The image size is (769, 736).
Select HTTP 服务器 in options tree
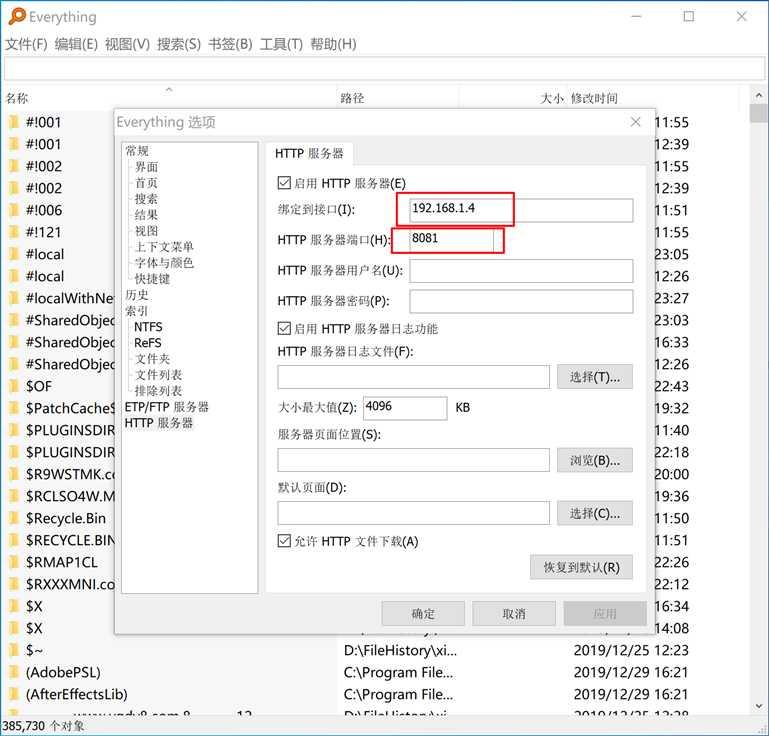tap(159, 423)
